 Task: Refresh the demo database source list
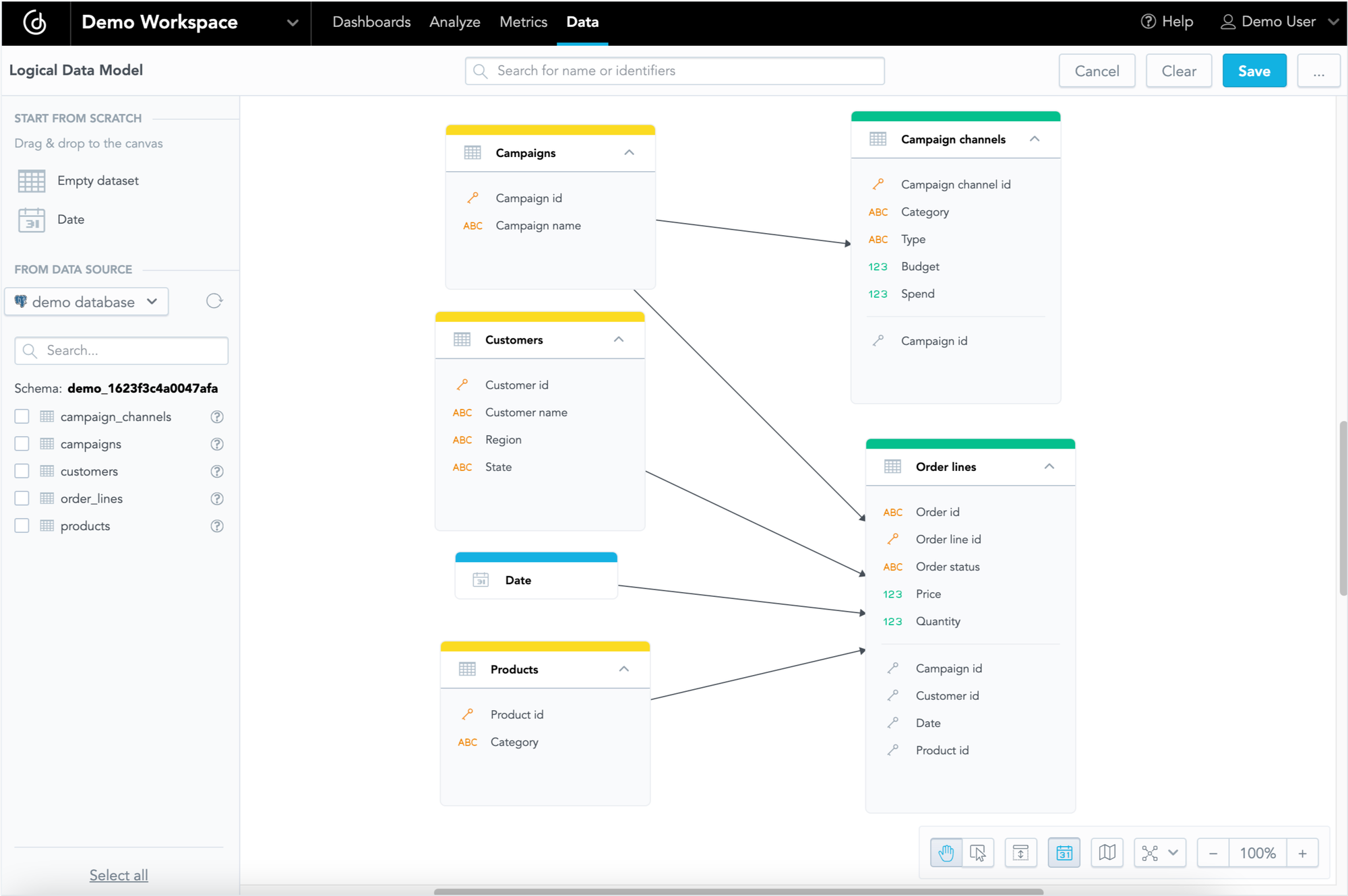click(x=214, y=301)
